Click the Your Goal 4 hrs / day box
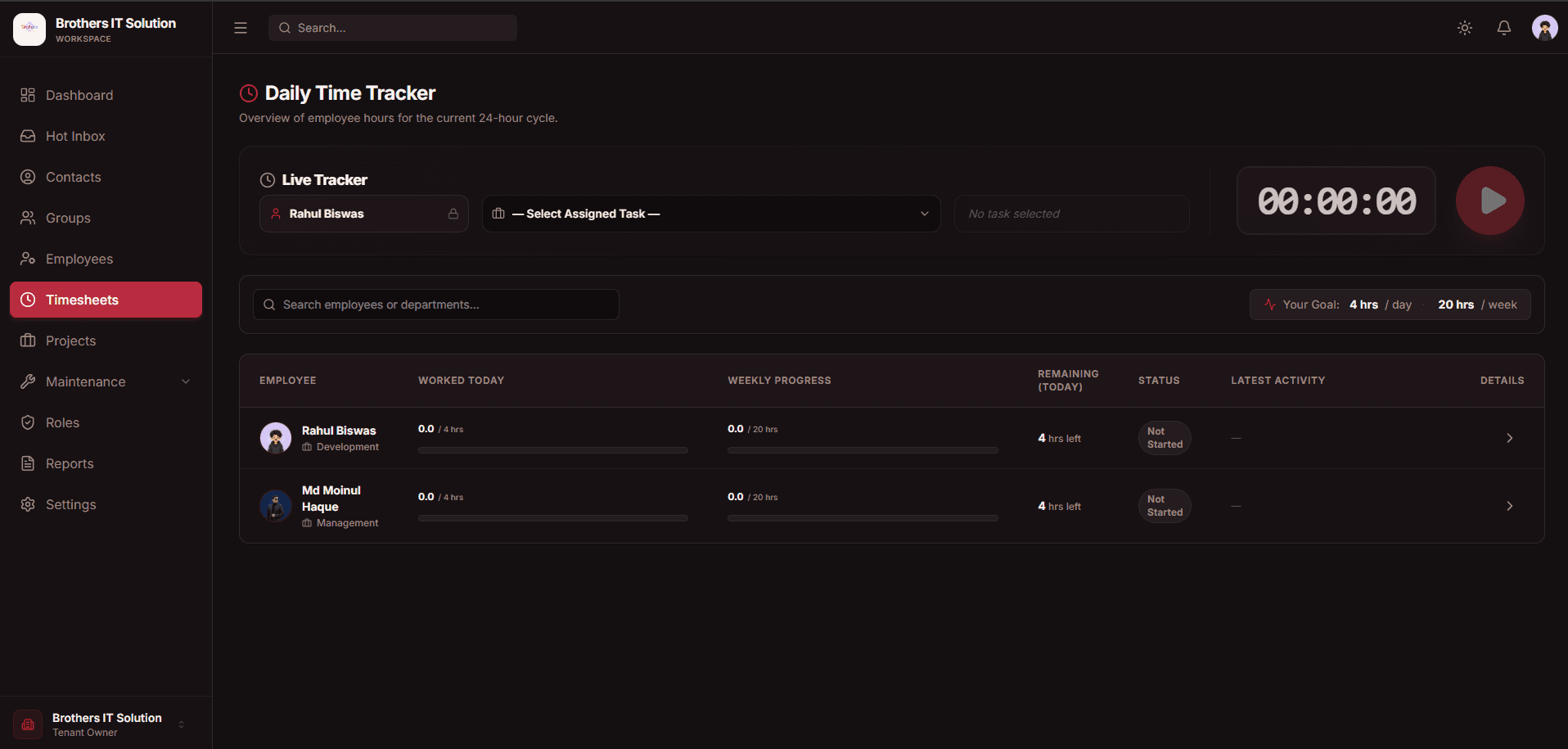Image resolution: width=1568 pixels, height=749 pixels. click(x=1390, y=305)
